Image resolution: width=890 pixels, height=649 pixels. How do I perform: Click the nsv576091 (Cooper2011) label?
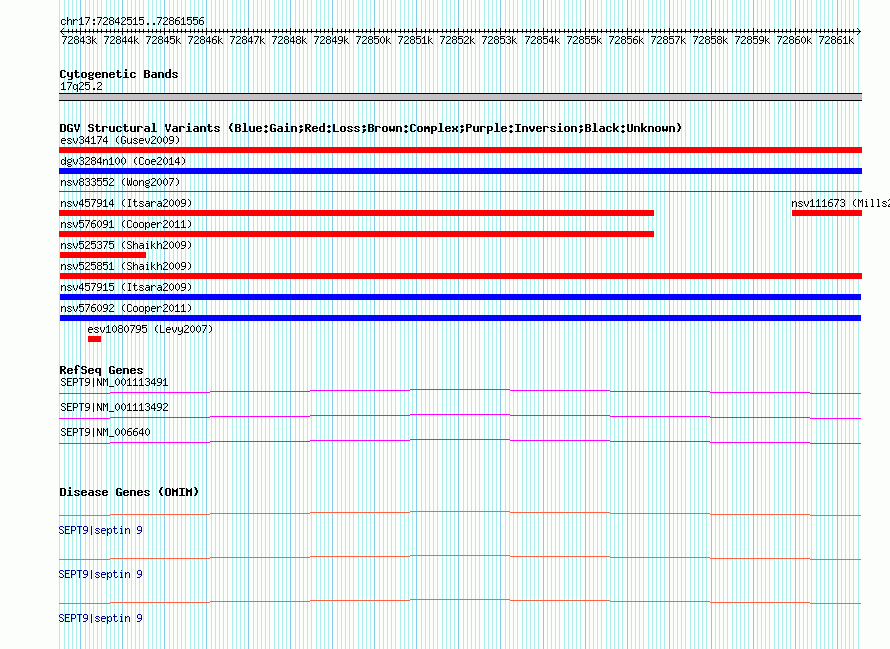coord(126,224)
